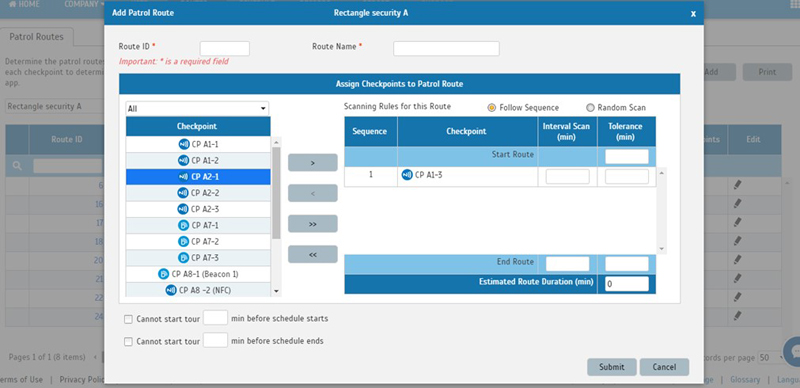Cancel adding the patrol route
800x388 pixels.
point(664,367)
